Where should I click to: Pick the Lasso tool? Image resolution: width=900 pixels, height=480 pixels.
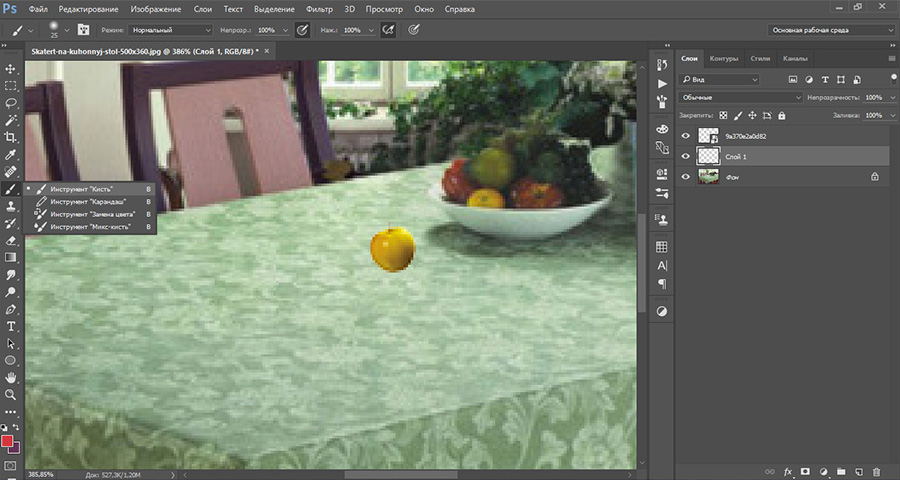coord(11,103)
